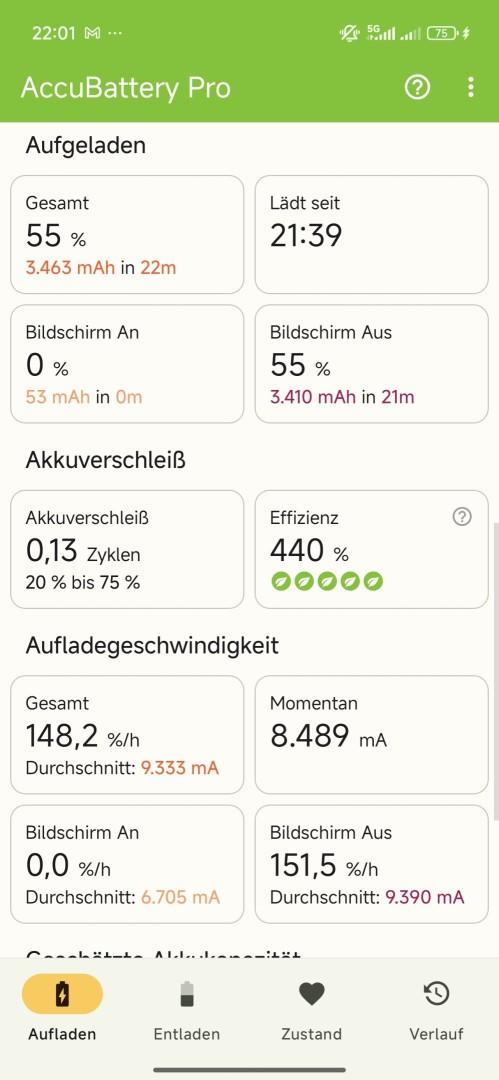Tap the Gmail notification icon in status bar
499x1080 pixels.
[x=92, y=33]
